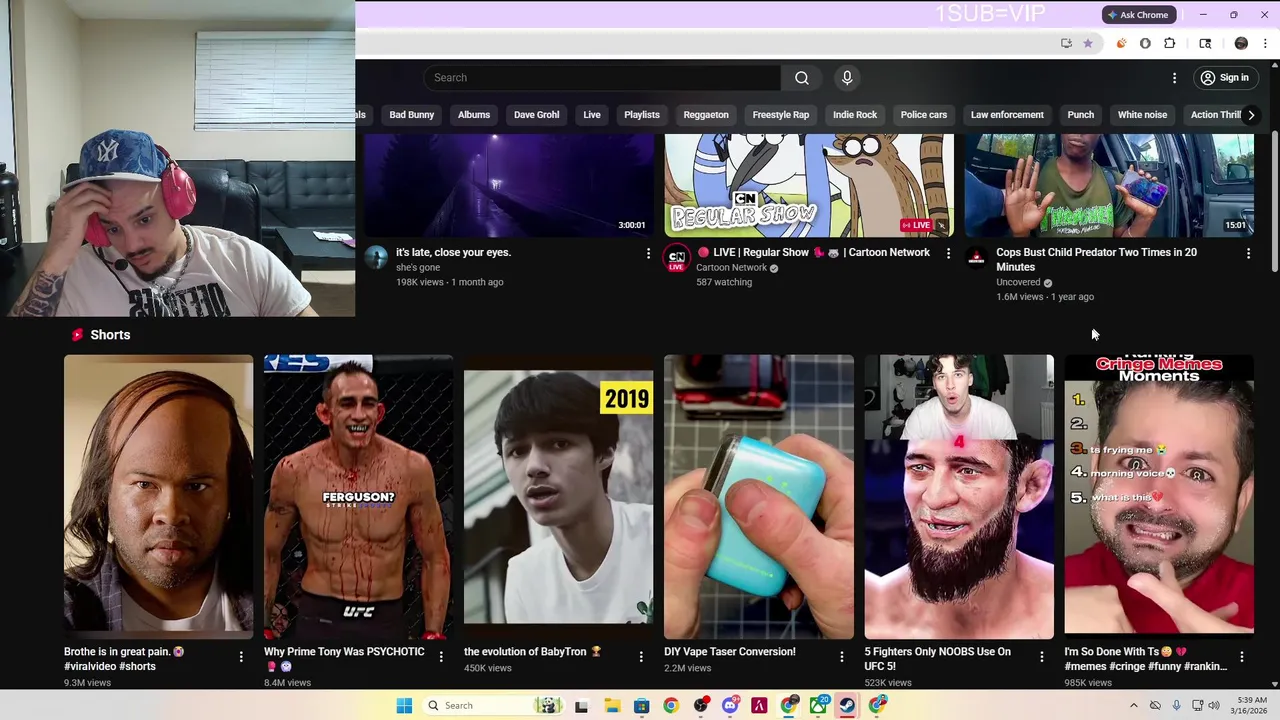Screen dimensions: 1280x720
Task: Select the Freestyle Rap filter chip
Action: (x=781, y=115)
